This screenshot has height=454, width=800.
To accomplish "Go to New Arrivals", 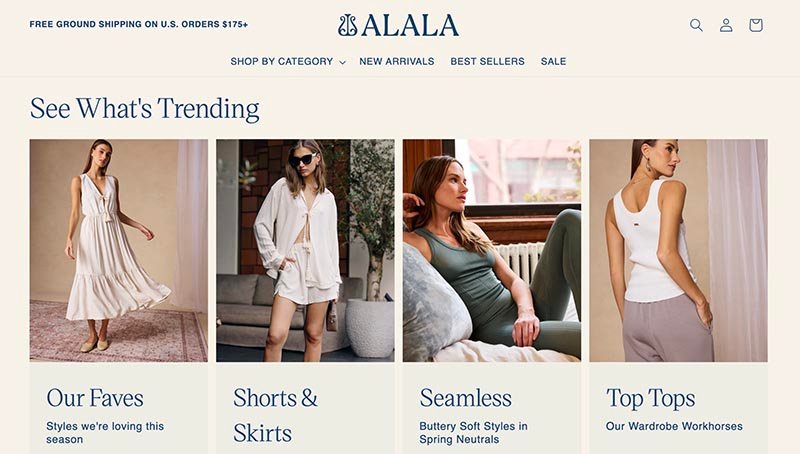I will click(x=397, y=61).
